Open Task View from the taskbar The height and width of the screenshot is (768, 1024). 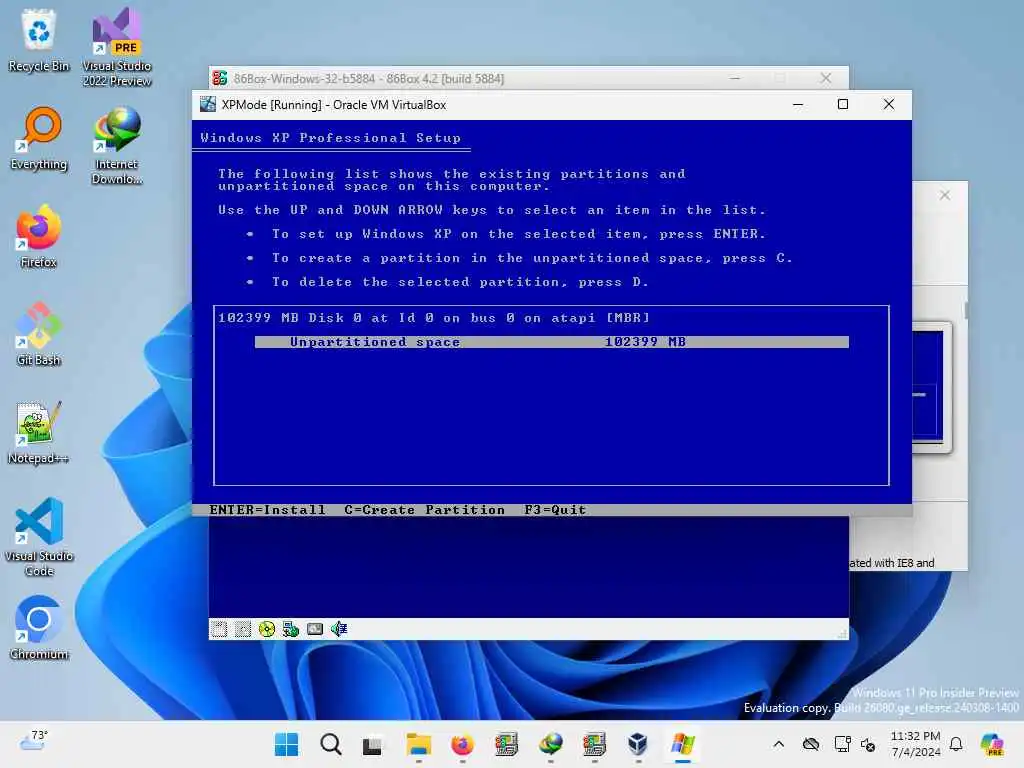[372, 744]
